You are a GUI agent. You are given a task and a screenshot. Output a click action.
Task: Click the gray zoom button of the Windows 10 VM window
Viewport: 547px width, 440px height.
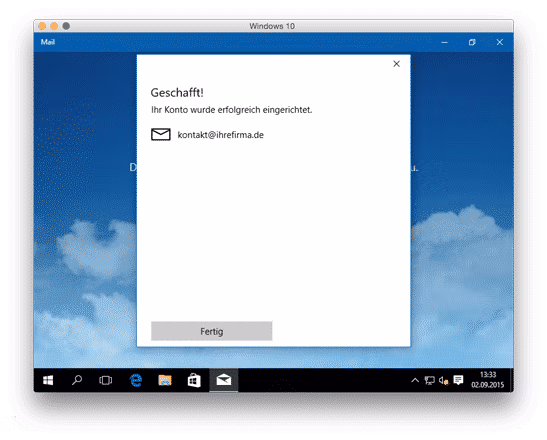click(x=66, y=26)
